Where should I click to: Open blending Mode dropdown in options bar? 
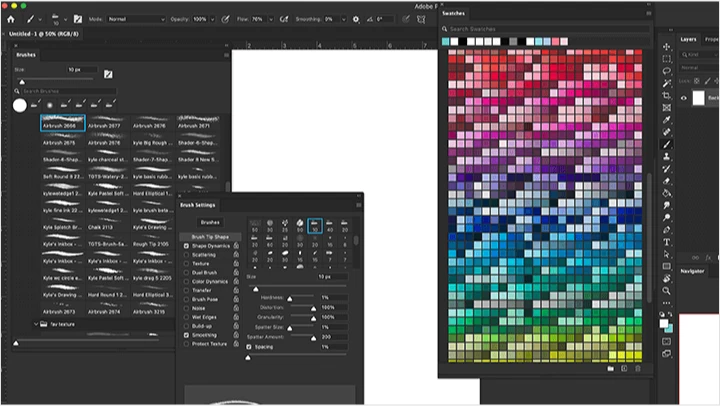point(136,19)
